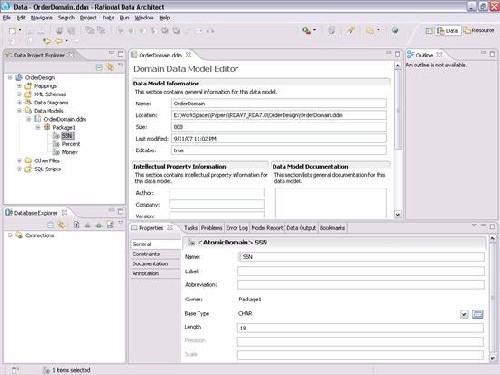Open the Constraints properties section
This screenshot has height=375, width=500.
(x=155, y=254)
